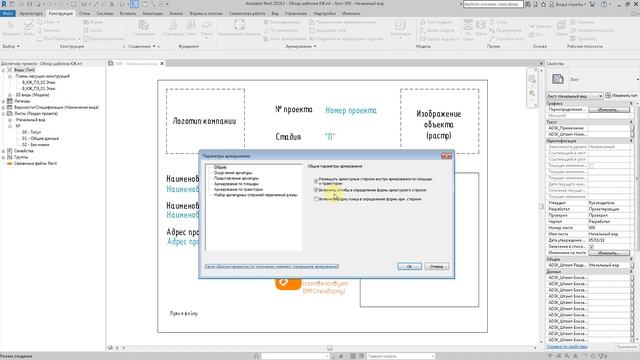Toggle first checkbox 'Размещать арматурные стержни' in dialog
This screenshot has height=360, width=640.
click(x=316, y=180)
